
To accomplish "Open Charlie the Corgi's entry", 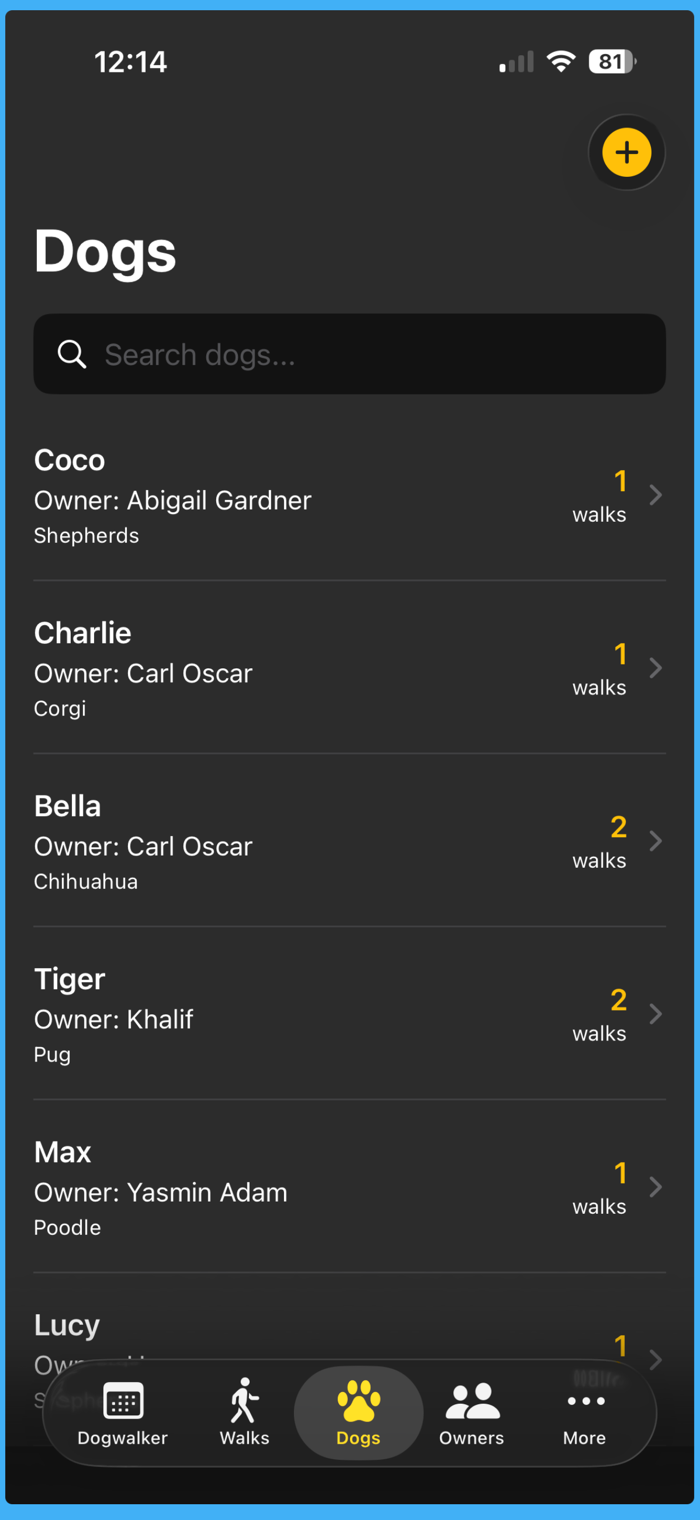I will 350,668.
